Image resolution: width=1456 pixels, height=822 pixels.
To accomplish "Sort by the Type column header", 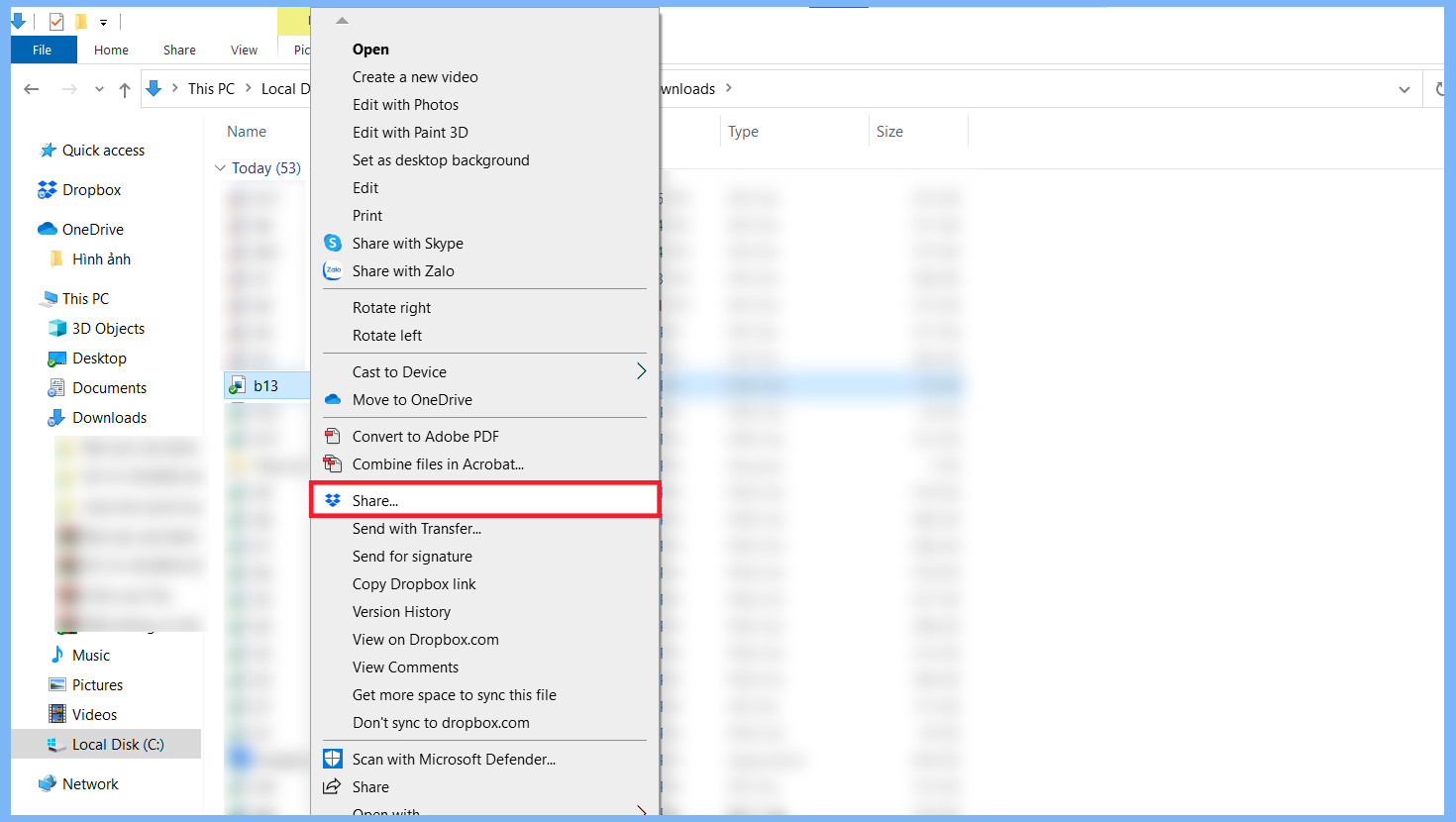I will pos(743,131).
